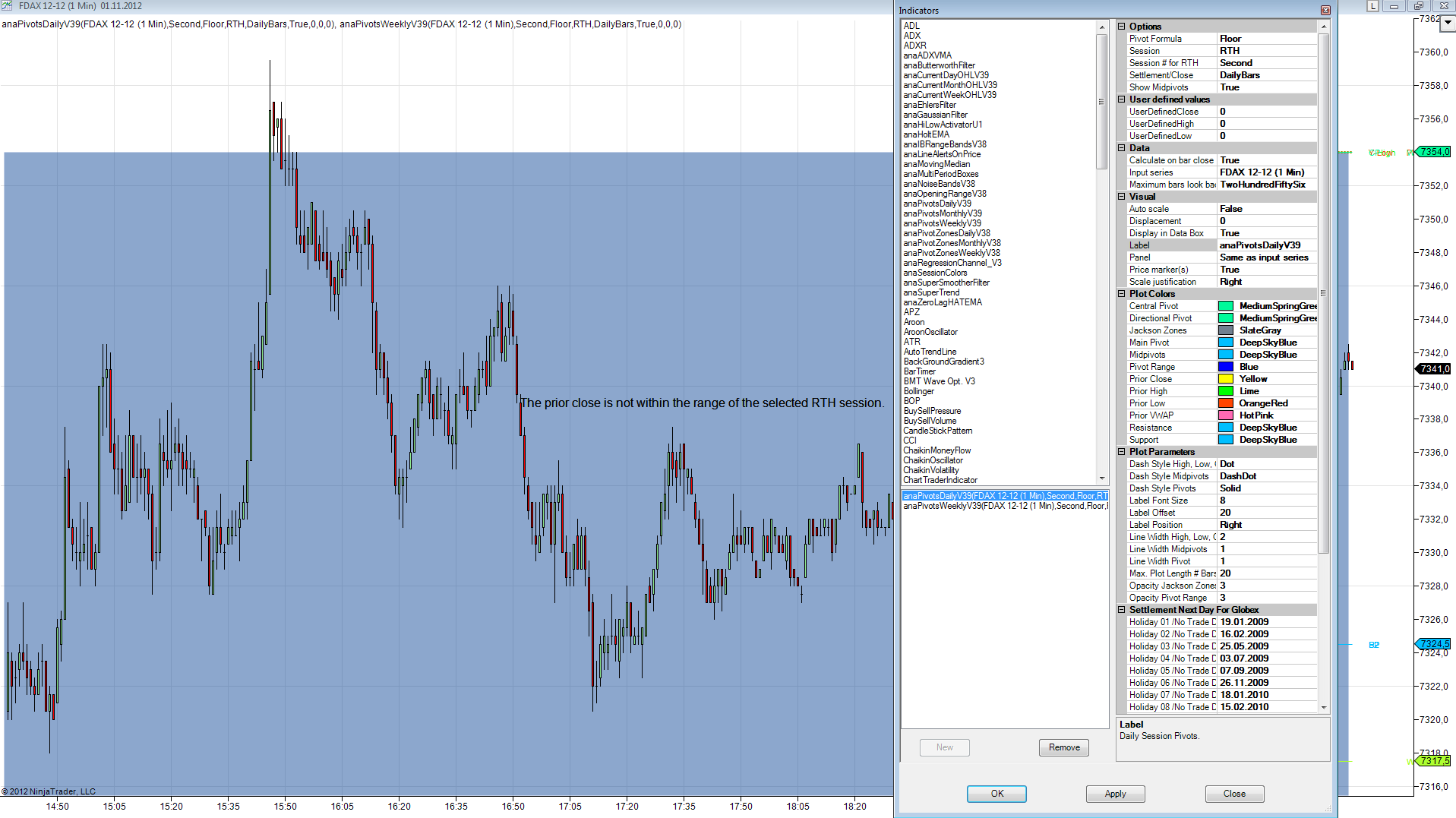Edit the Max. Plot Length # Bars value
Screen dimensions: 1456x818
click(x=1267, y=573)
